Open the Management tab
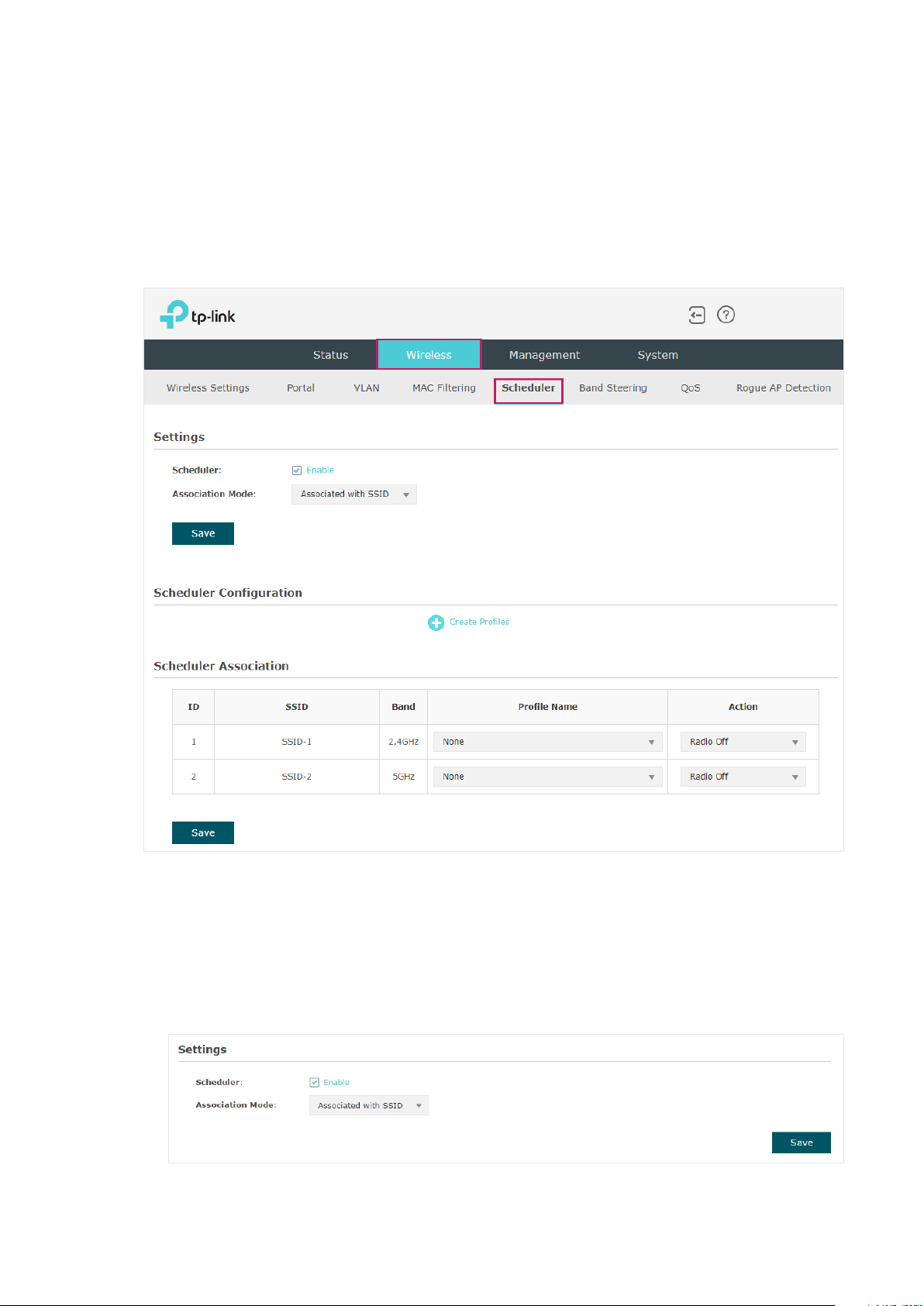The width and height of the screenshot is (924, 1306). pyautogui.click(x=544, y=355)
